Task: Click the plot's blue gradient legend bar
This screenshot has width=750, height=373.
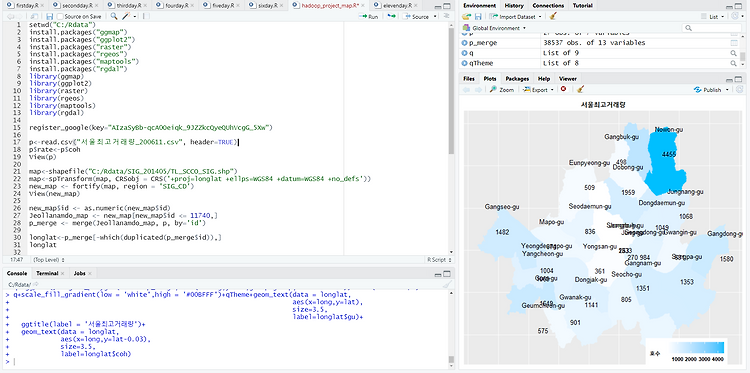Action: pyautogui.click(x=697, y=347)
